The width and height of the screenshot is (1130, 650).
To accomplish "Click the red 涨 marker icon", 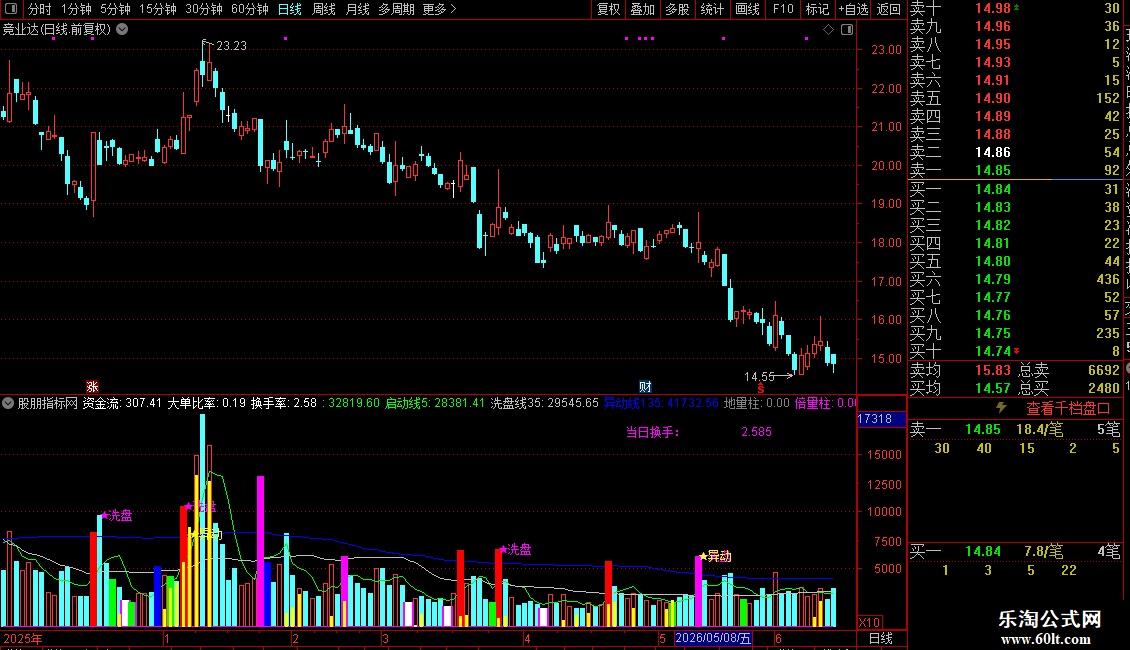I will [92, 387].
